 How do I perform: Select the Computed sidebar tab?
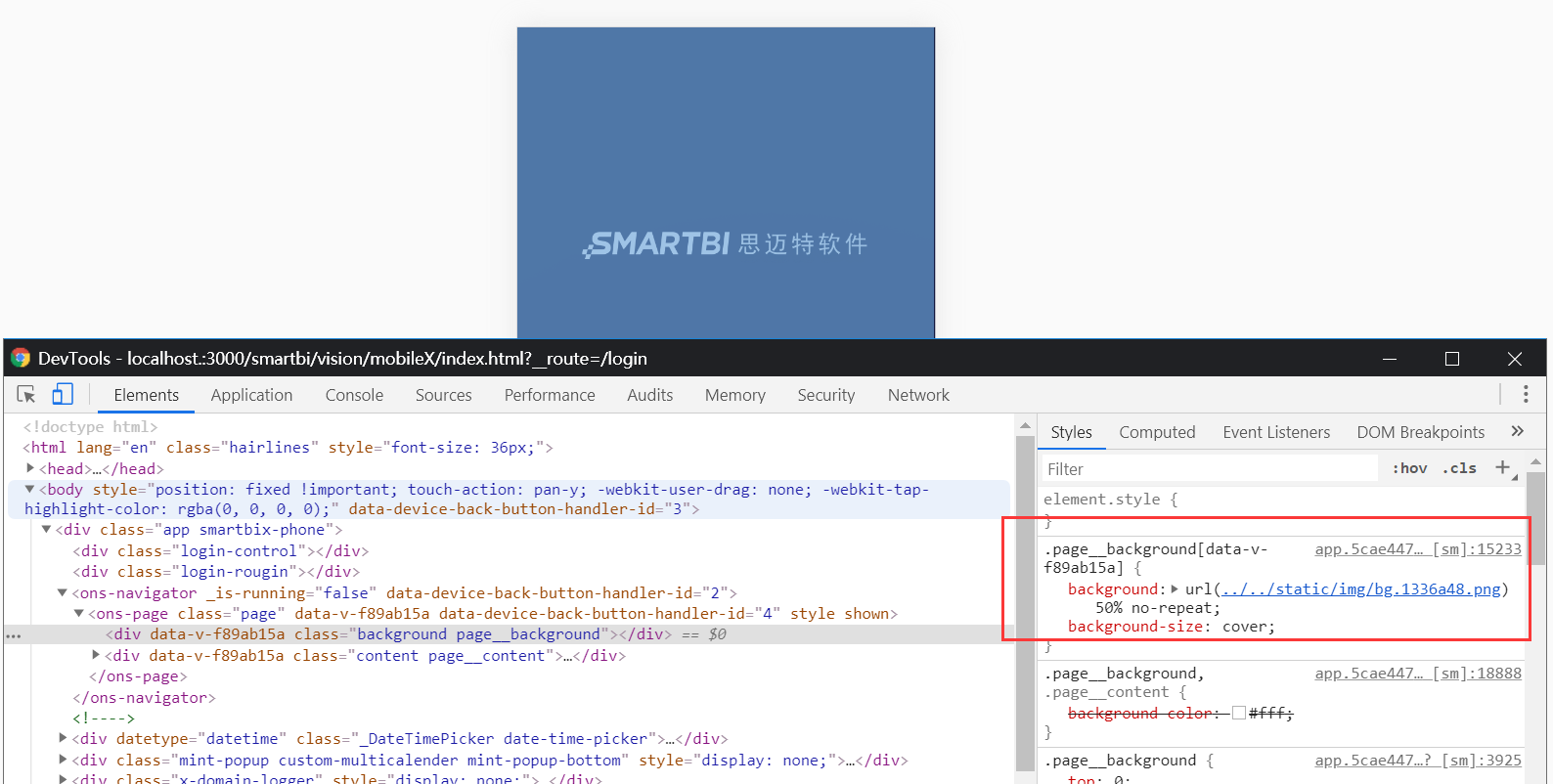coord(1157,432)
